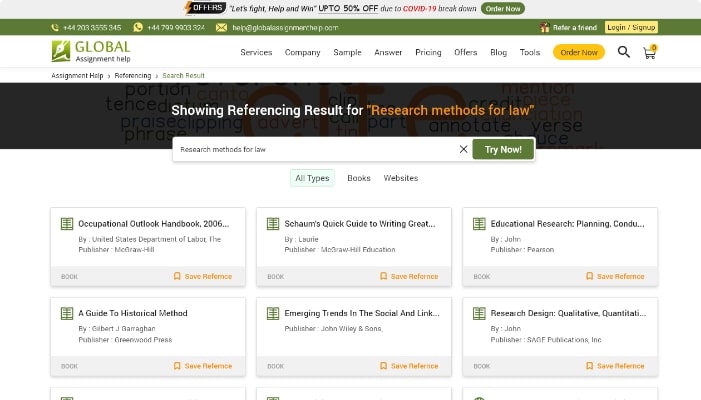Open the Schaum's Quick Guide to Writing title

click(360, 223)
